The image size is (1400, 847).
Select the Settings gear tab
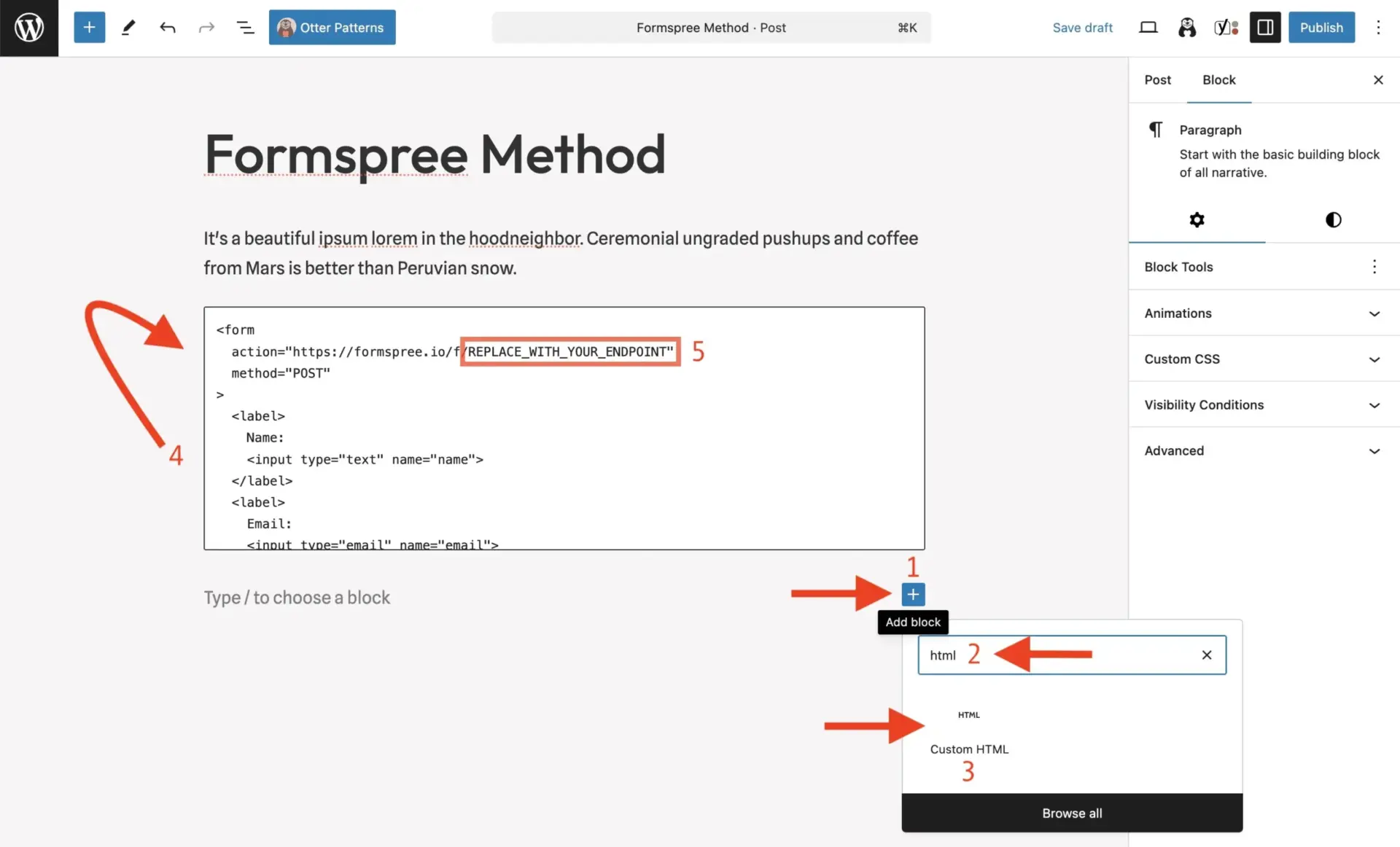tap(1197, 219)
